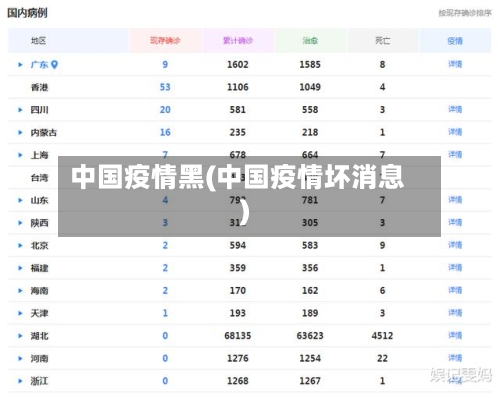500x393 pixels.
Task: Expand the 上海 row
Action: pos(20,155)
